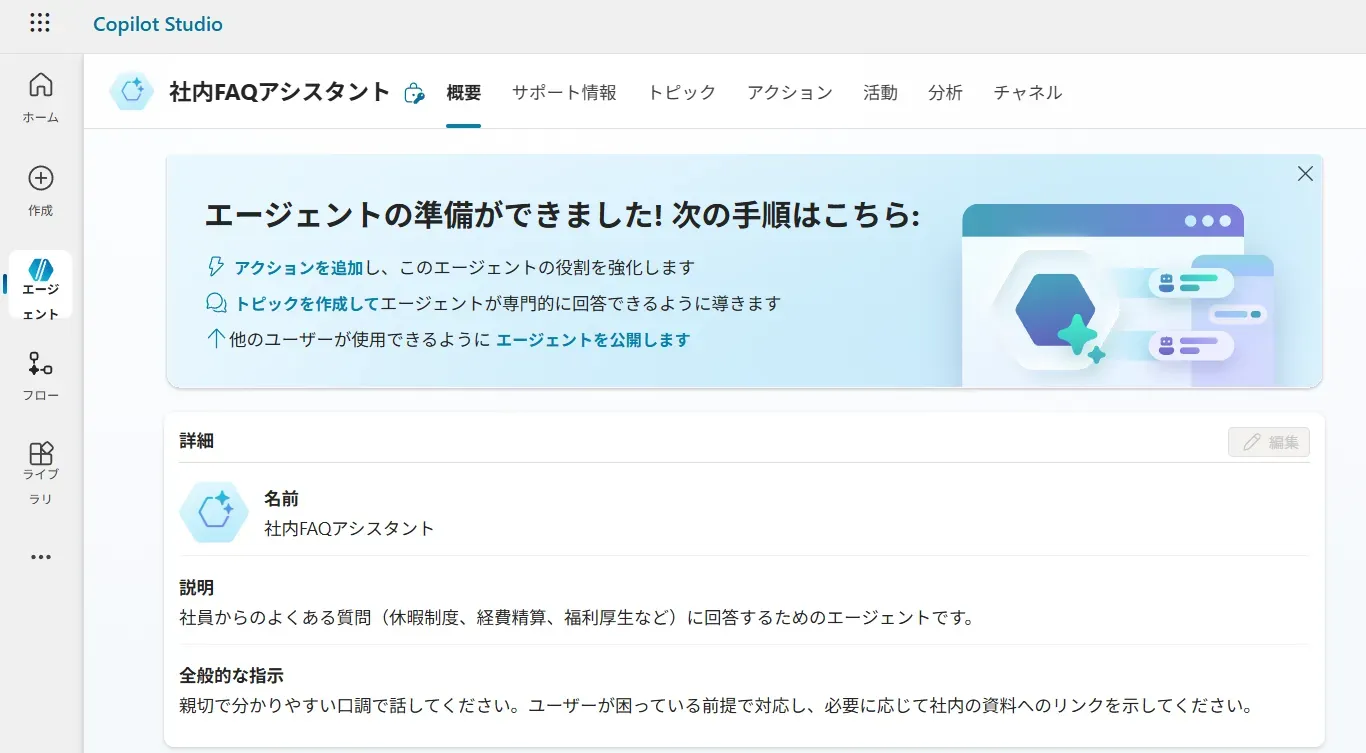Switch to the 分析 tab
This screenshot has width=1366, height=753.
tap(945, 93)
